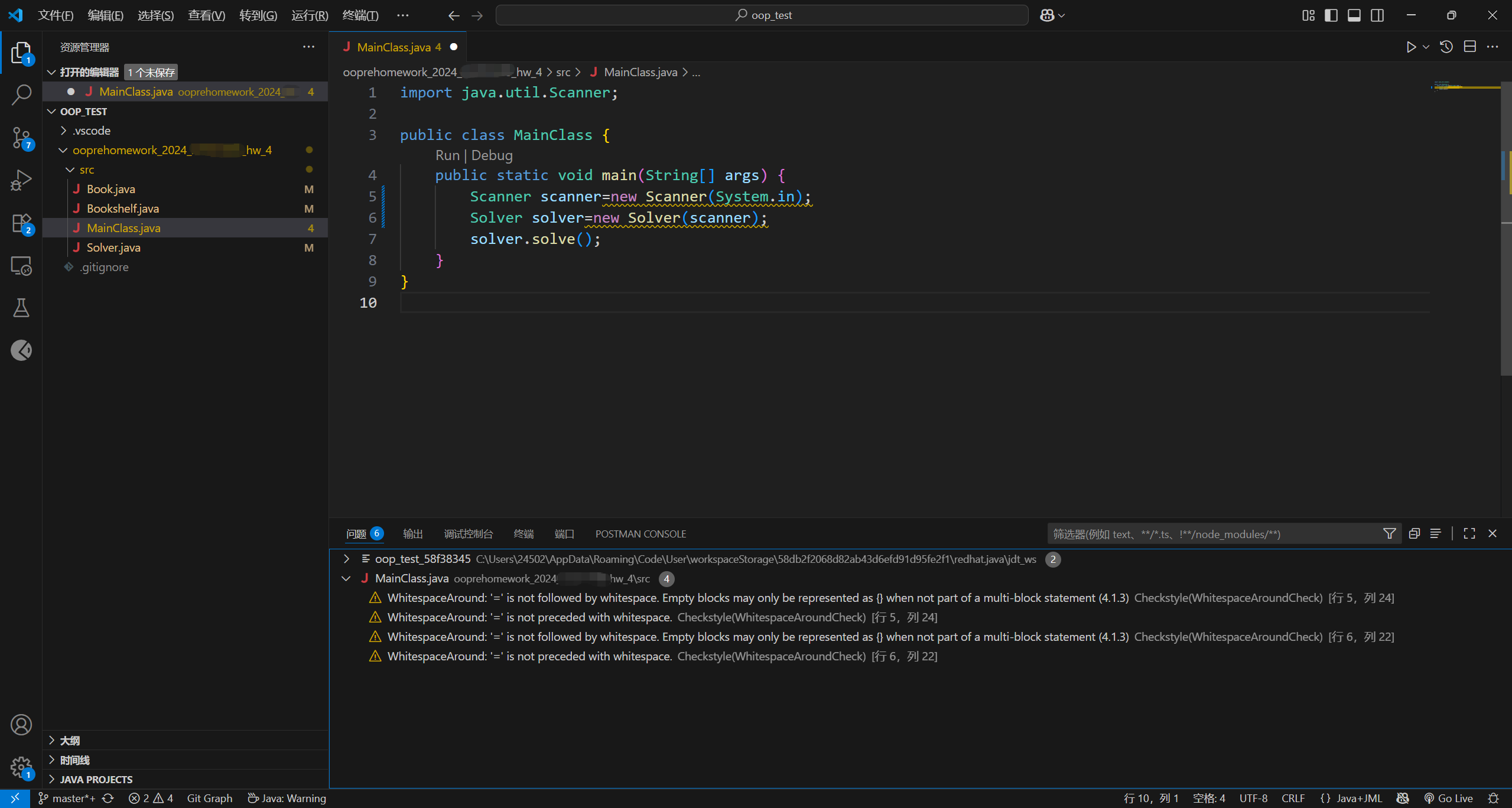This screenshot has height=808, width=1512.
Task: Open the Run and Debug view
Action: pos(21,180)
